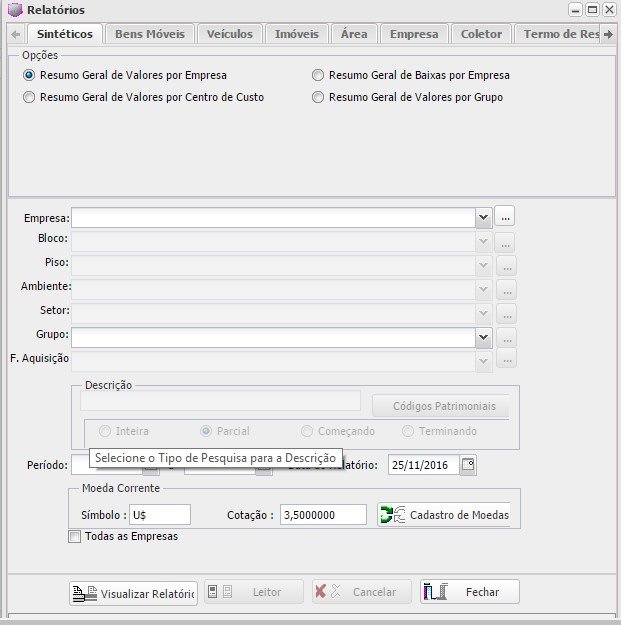Enable the Todas as Empresas checkbox

74,536
